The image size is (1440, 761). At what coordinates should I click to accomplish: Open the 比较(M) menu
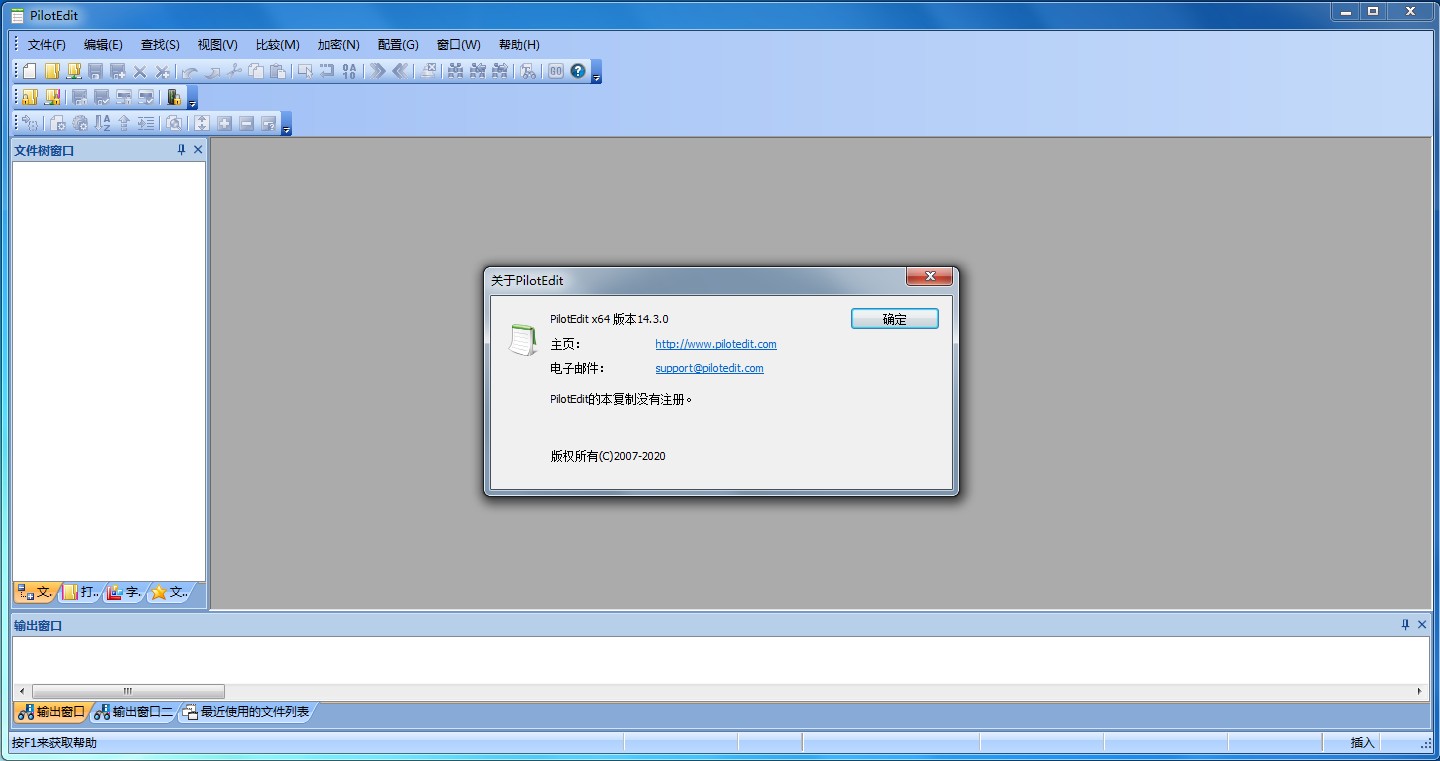click(x=277, y=44)
